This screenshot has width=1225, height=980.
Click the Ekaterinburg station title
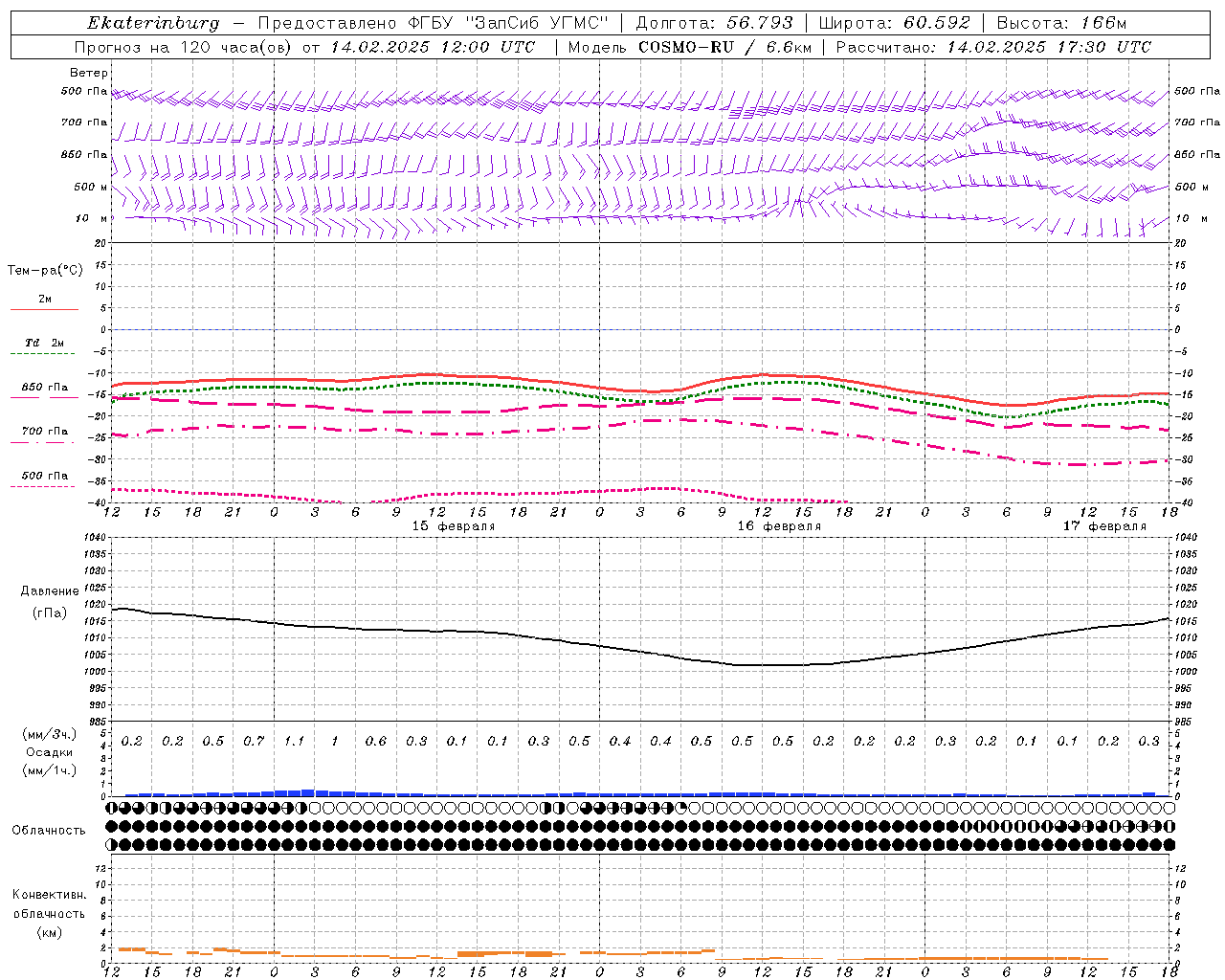[153, 23]
